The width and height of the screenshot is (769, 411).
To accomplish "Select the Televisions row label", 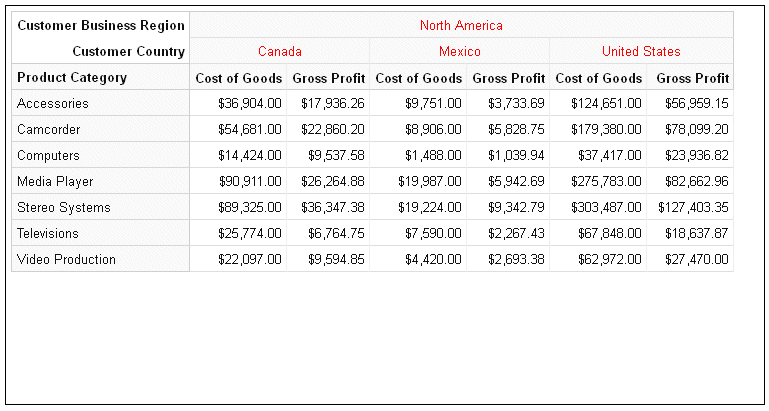I will [x=48, y=233].
